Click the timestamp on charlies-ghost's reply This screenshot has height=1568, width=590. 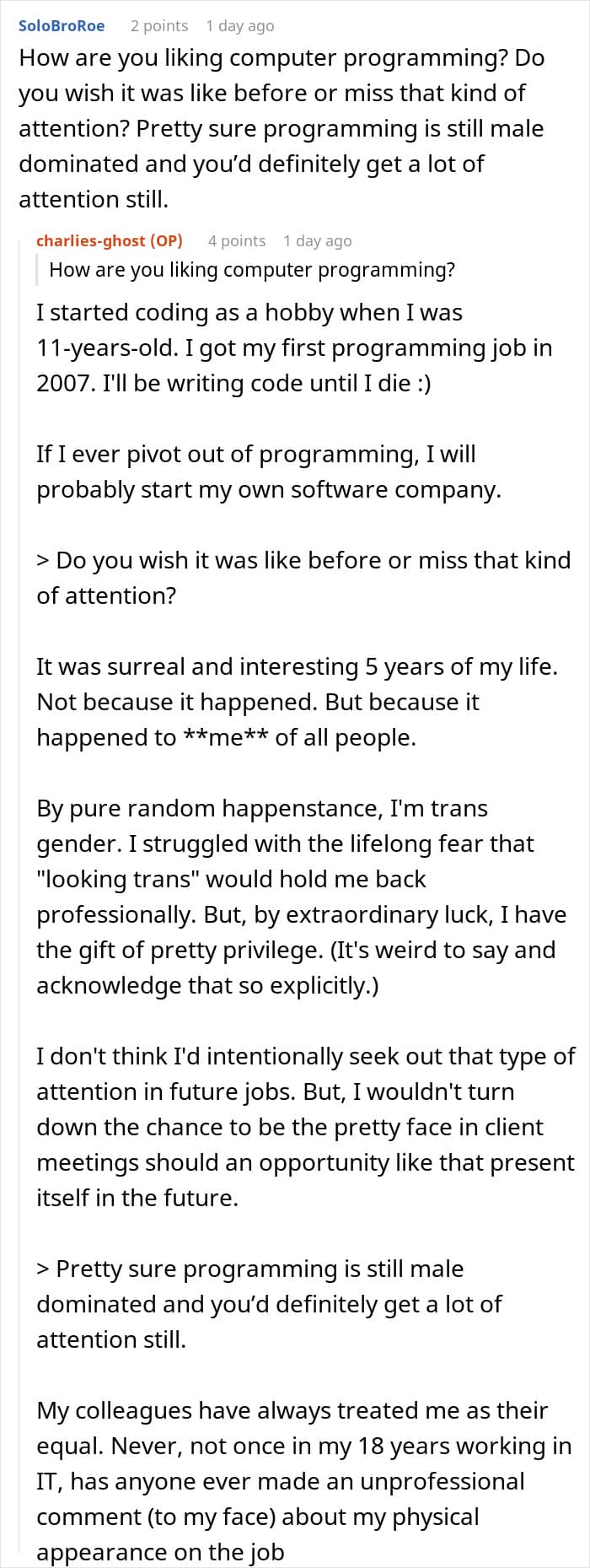(317, 240)
